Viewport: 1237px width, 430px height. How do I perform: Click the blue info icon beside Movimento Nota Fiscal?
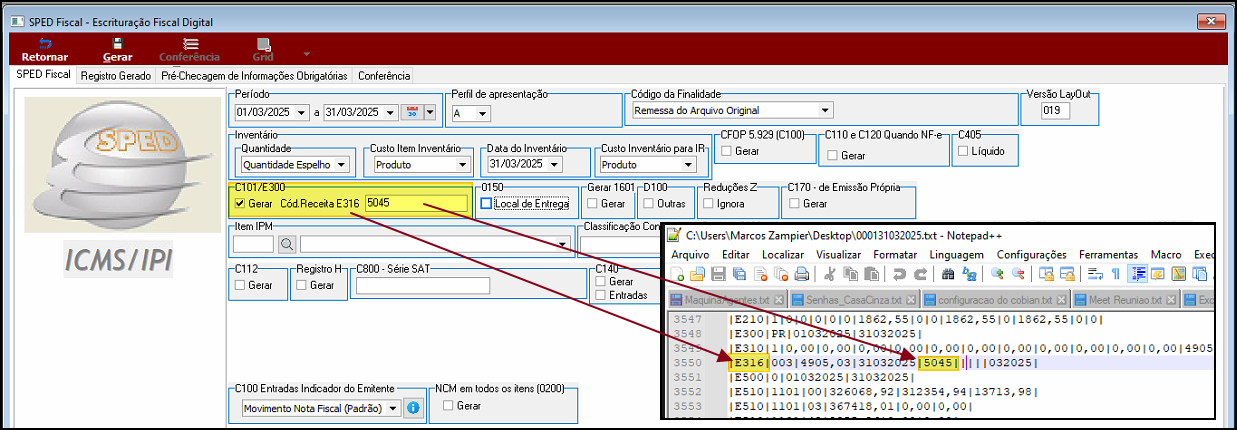coord(413,408)
